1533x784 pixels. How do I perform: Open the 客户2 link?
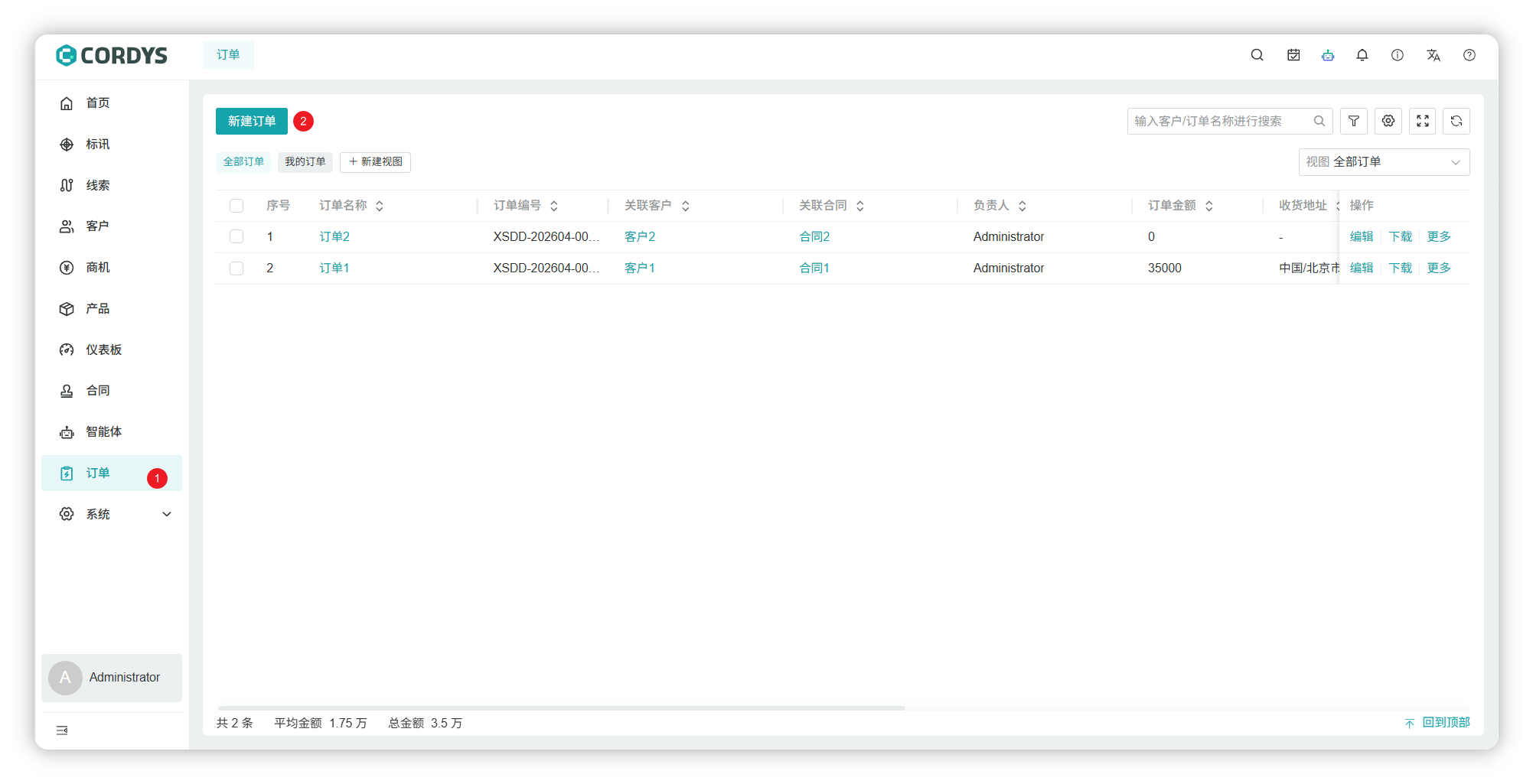(x=639, y=237)
